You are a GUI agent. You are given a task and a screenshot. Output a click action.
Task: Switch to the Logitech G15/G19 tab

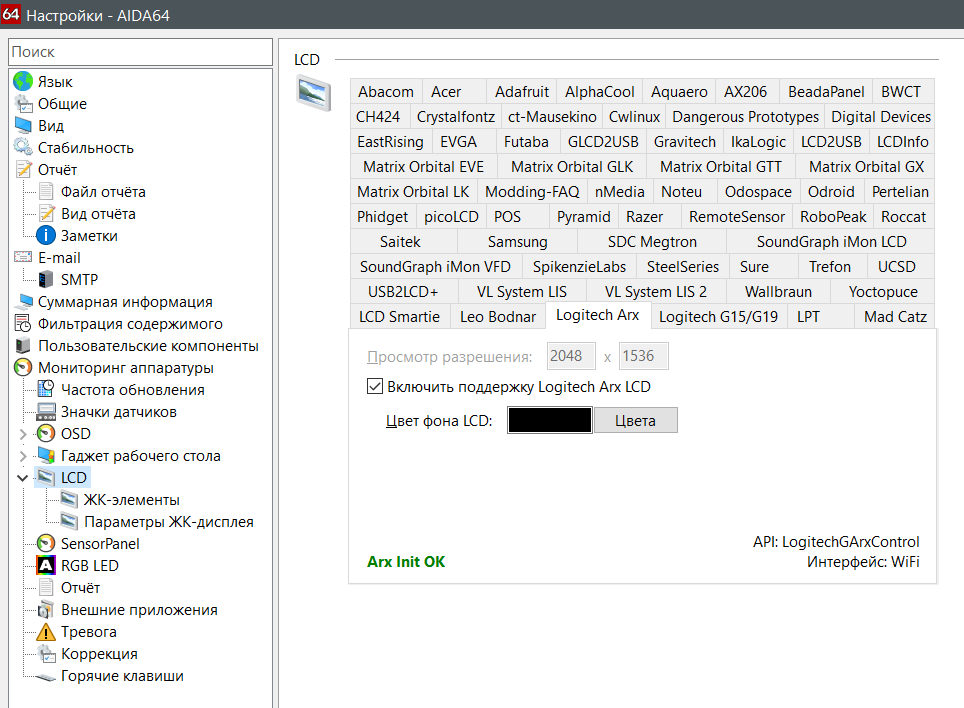tap(718, 317)
